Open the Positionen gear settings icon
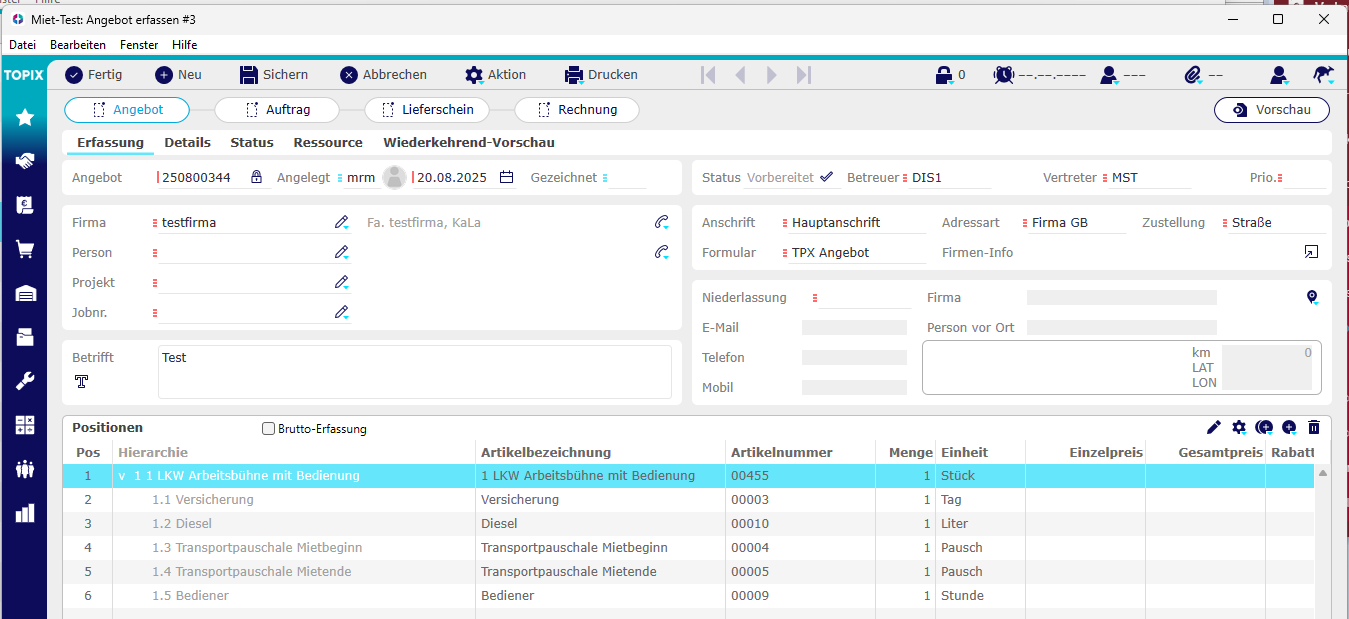This screenshot has height=619, width=1349. [x=1240, y=427]
